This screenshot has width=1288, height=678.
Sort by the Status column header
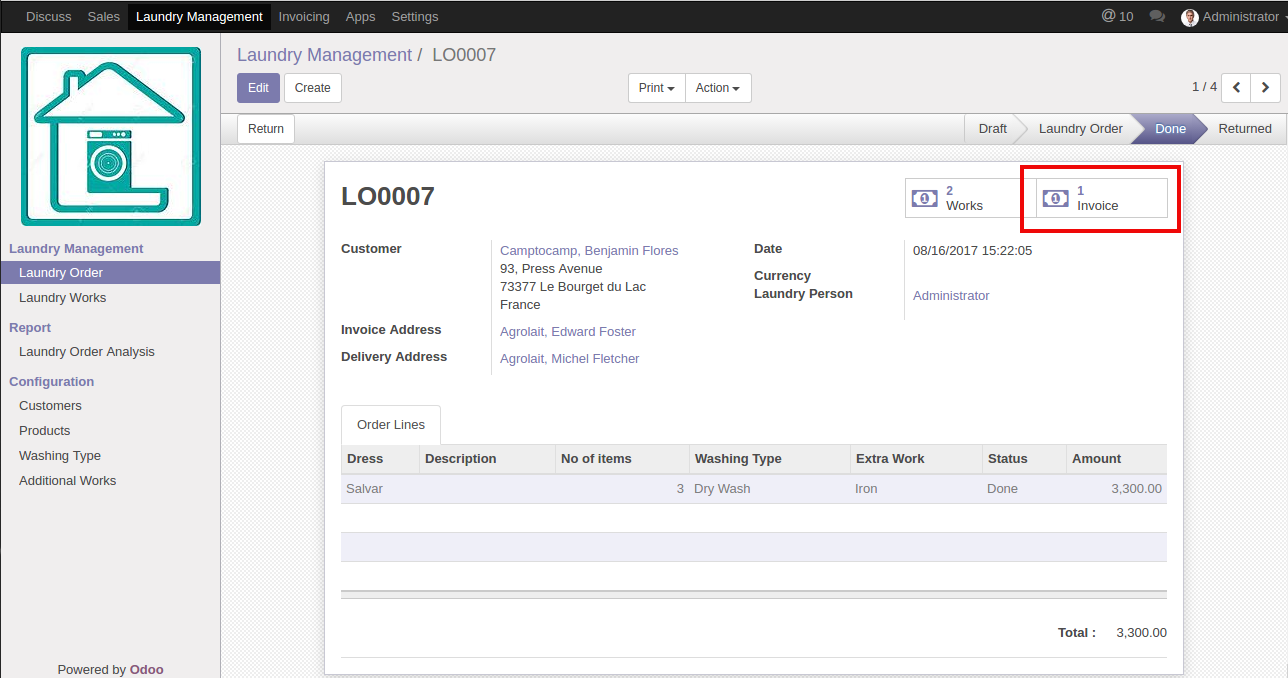(1024, 459)
